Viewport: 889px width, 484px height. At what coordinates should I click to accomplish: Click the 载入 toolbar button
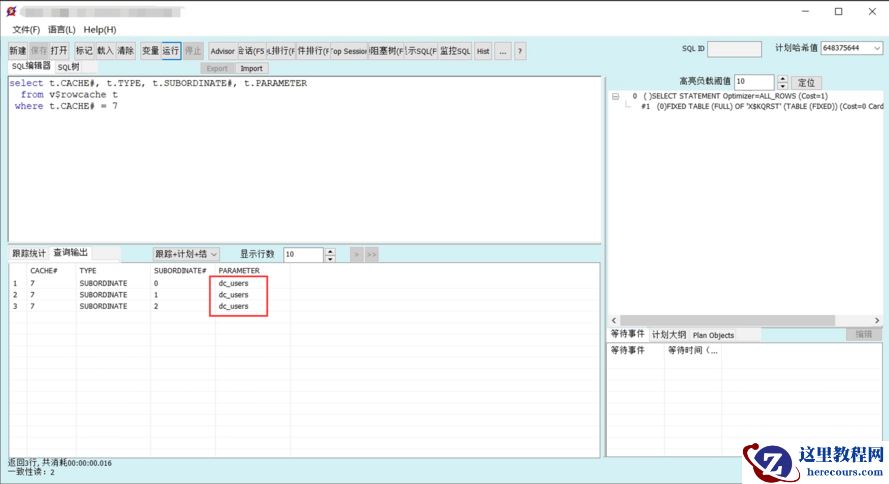(105, 51)
